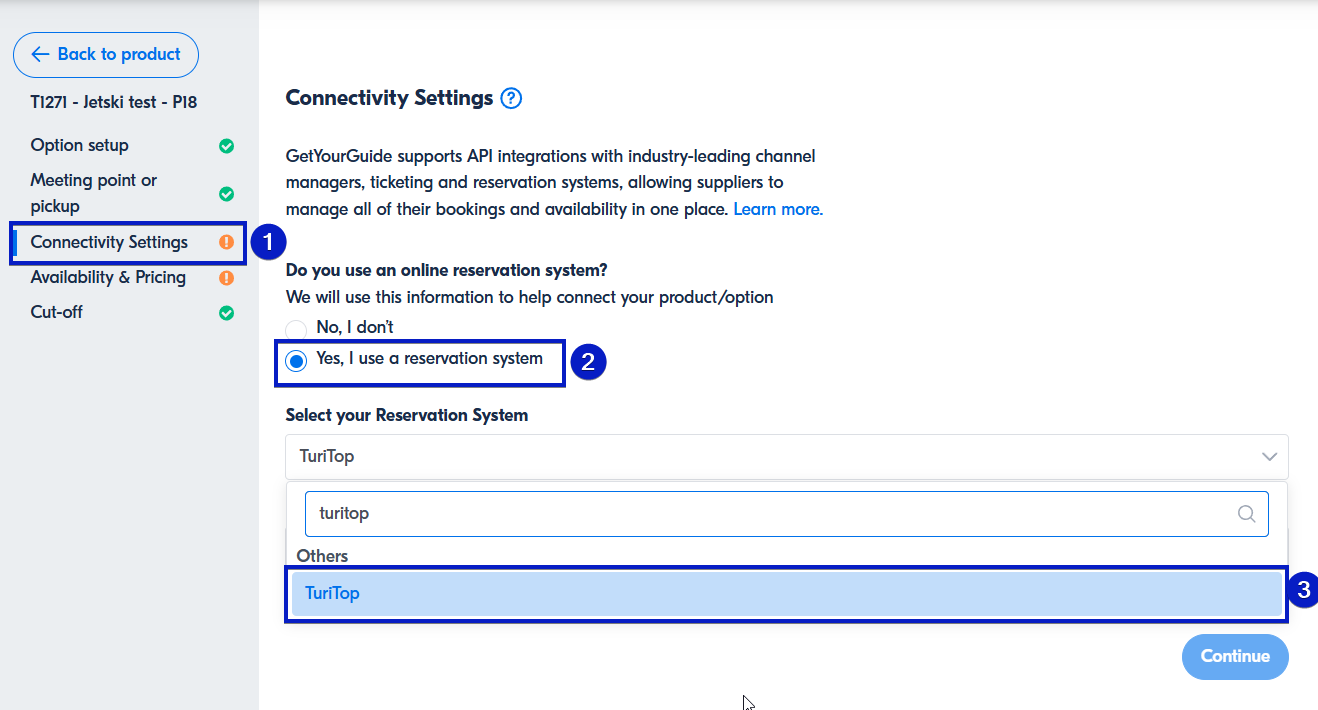
Task: Go to Availability & Pricing section
Action: coord(108,278)
